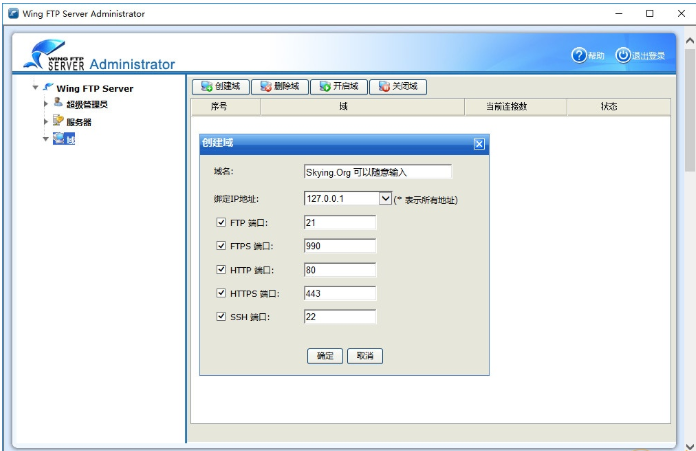Open the 绑定IP地址 dropdown arrow

pyautogui.click(x=385, y=198)
